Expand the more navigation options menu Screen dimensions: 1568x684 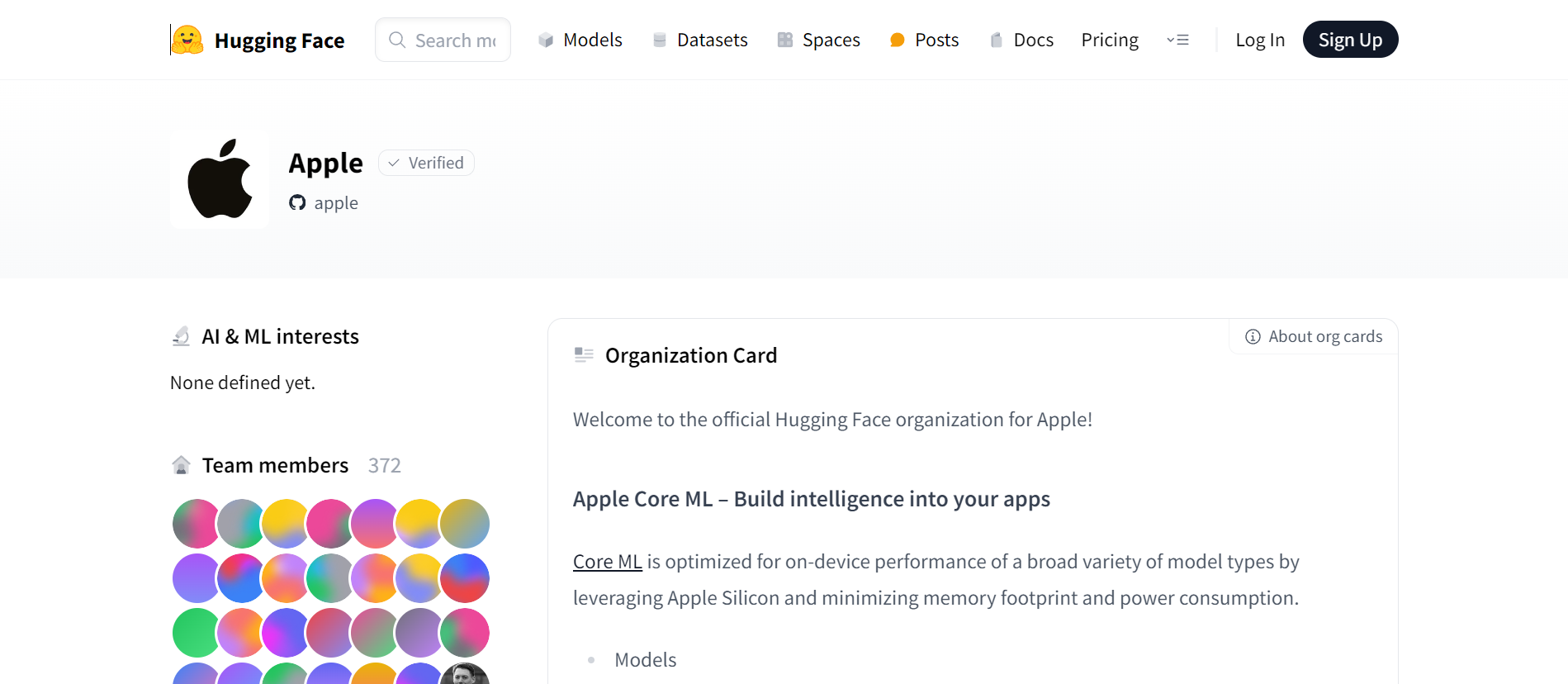[1177, 40]
